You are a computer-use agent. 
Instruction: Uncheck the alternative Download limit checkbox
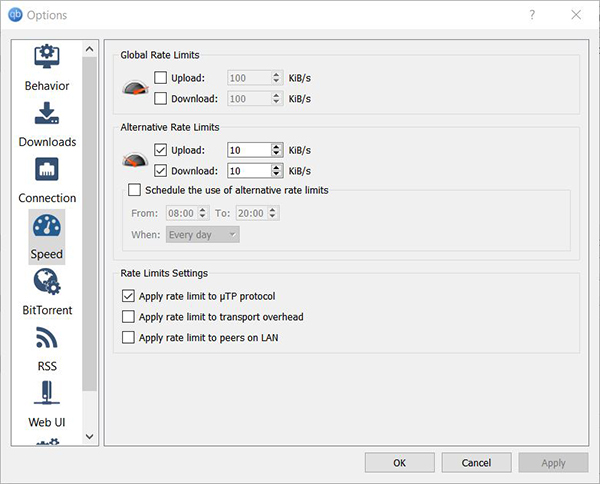click(x=160, y=171)
